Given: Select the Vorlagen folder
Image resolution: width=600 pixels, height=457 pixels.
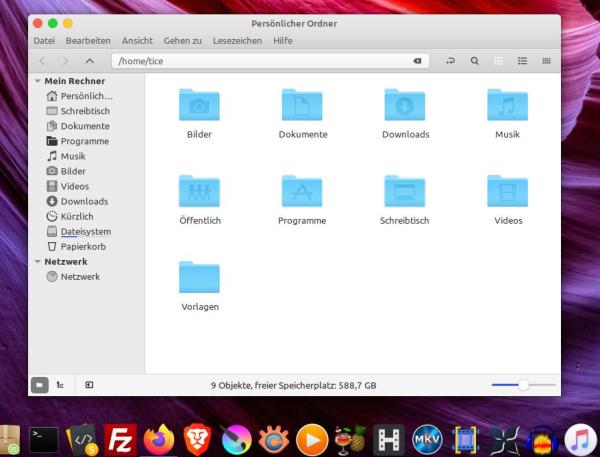Looking at the screenshot, I should click(x=199, y=277).
